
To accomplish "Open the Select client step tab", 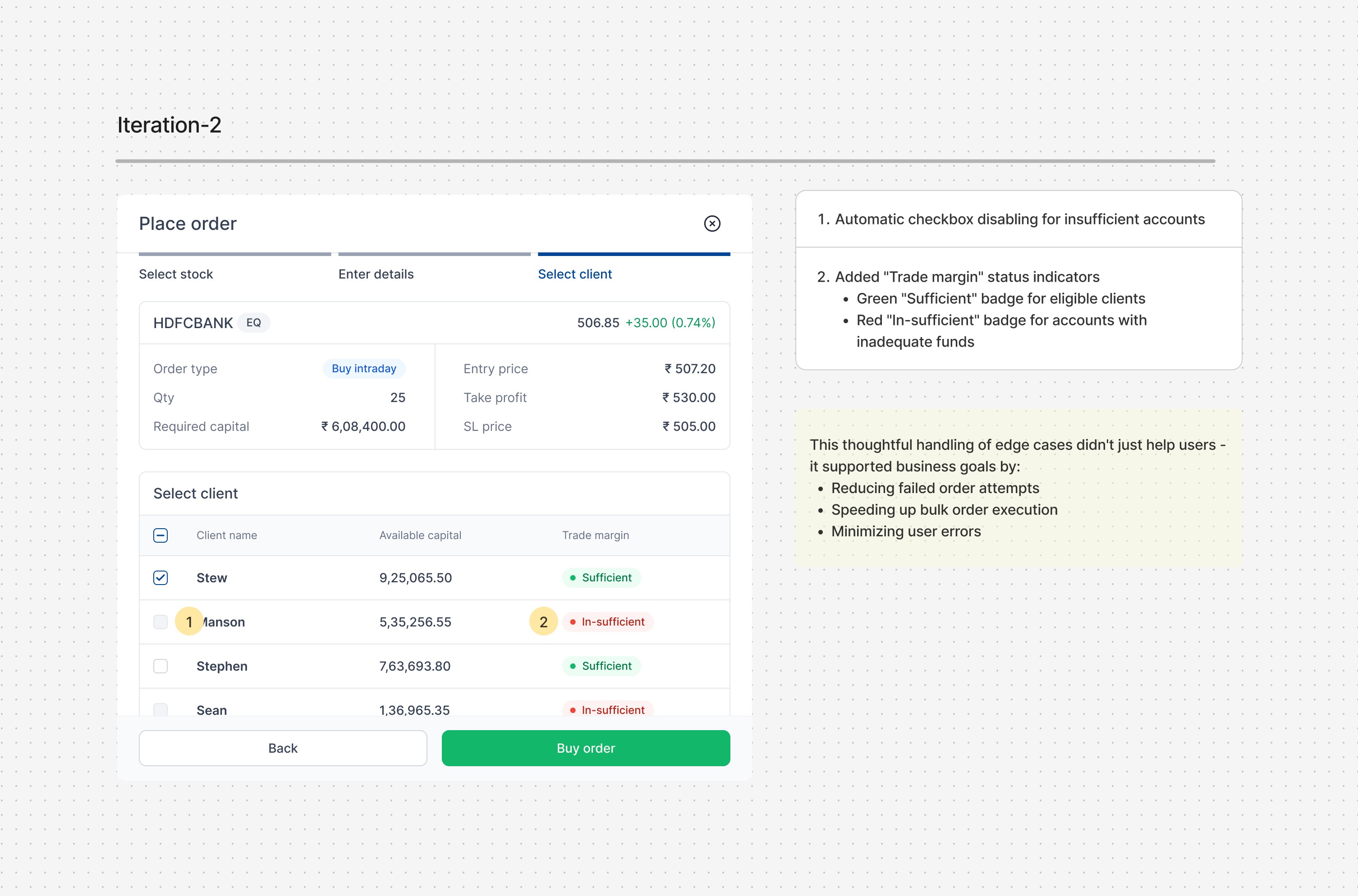I will coord(574,274).
